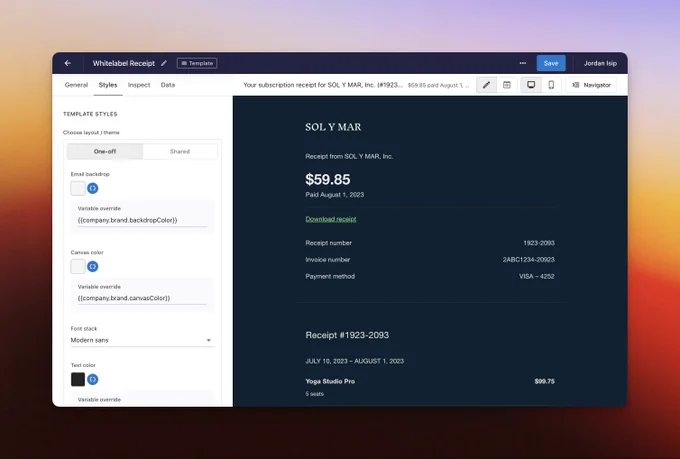This screenshot has height=459, width=680.
Task: Switch to mobile preview icon
Action: 551,85
